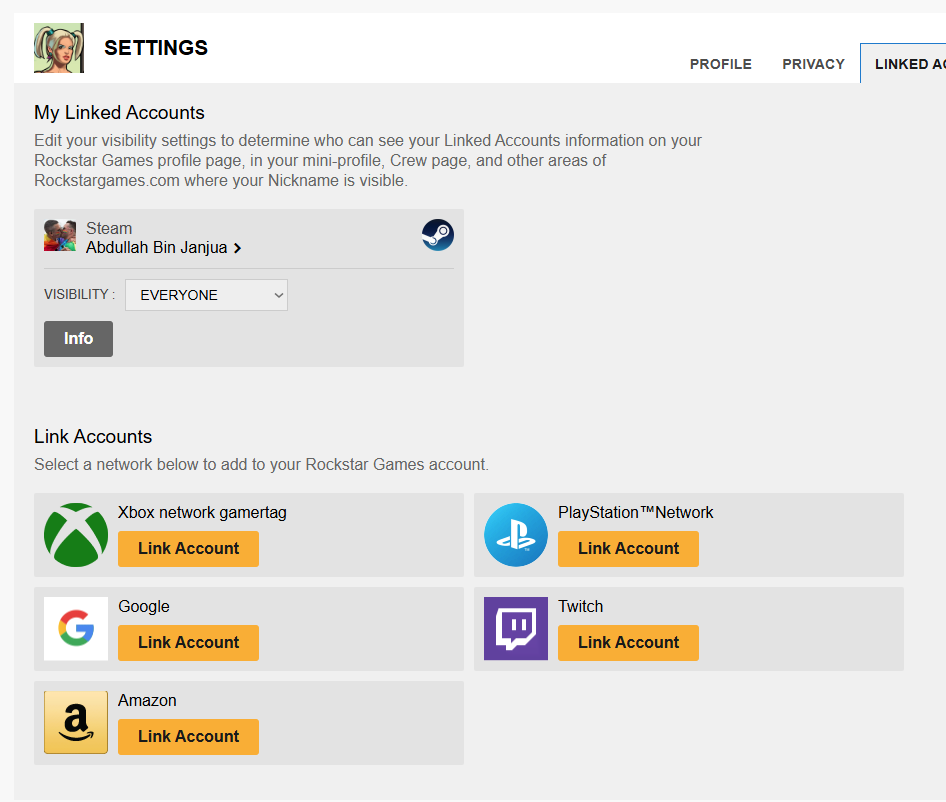Click the profile avatar beside Settings heading
Screen dimensions: 946x802
[x=59, y=48]
